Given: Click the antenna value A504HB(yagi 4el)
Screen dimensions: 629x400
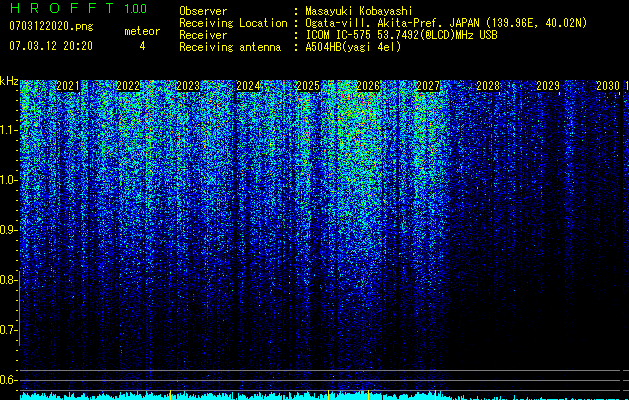Looking at the screenshot, I should point(353,47).
